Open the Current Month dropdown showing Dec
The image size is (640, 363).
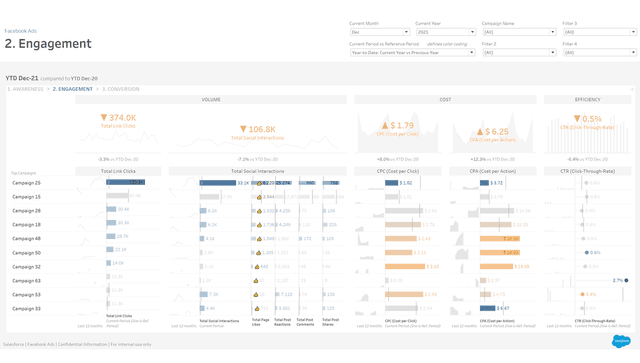[380, 32]
